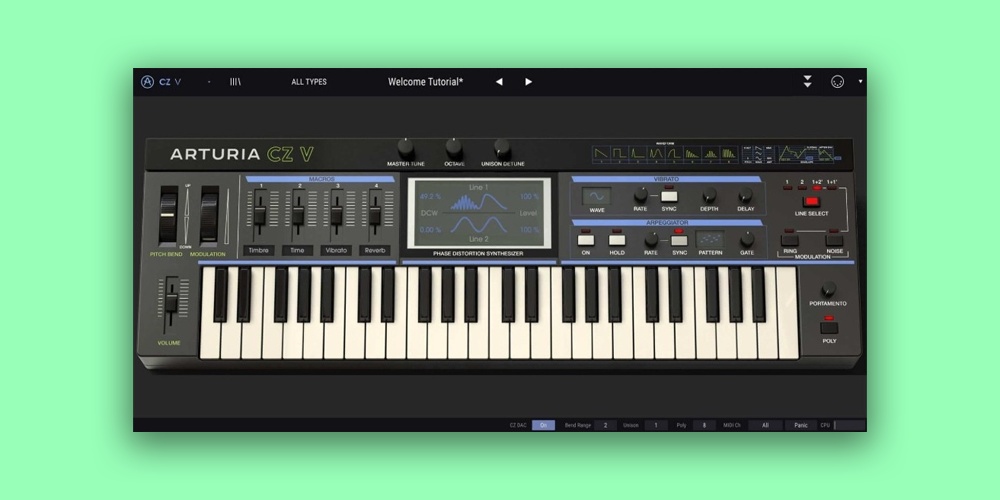
Task: Open the preset browser library icon
Action: pyautogui.click(x=235, y=82)
